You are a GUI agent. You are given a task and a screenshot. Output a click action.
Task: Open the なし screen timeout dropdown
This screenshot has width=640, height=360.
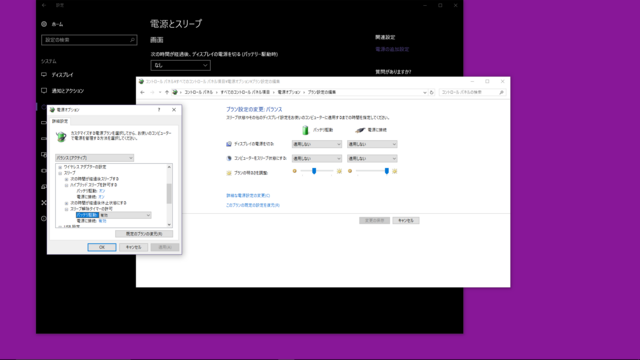pos(180,65)
